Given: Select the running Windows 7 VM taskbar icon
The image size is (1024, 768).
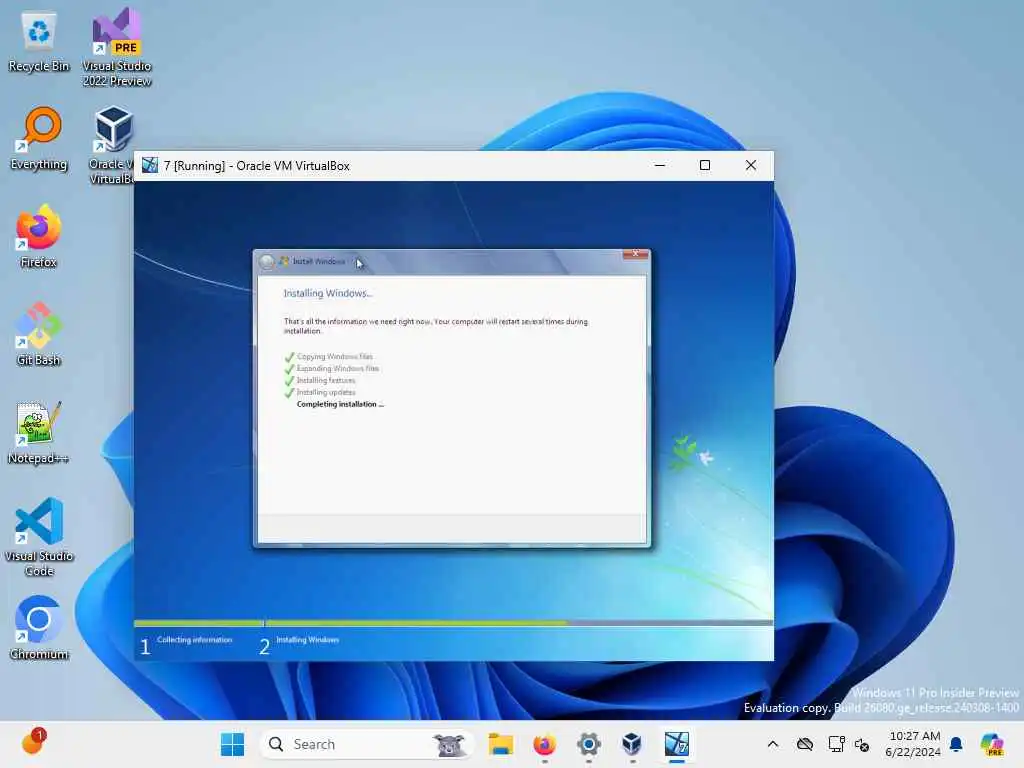Looking at the screenshot, I should click(677, 744).
